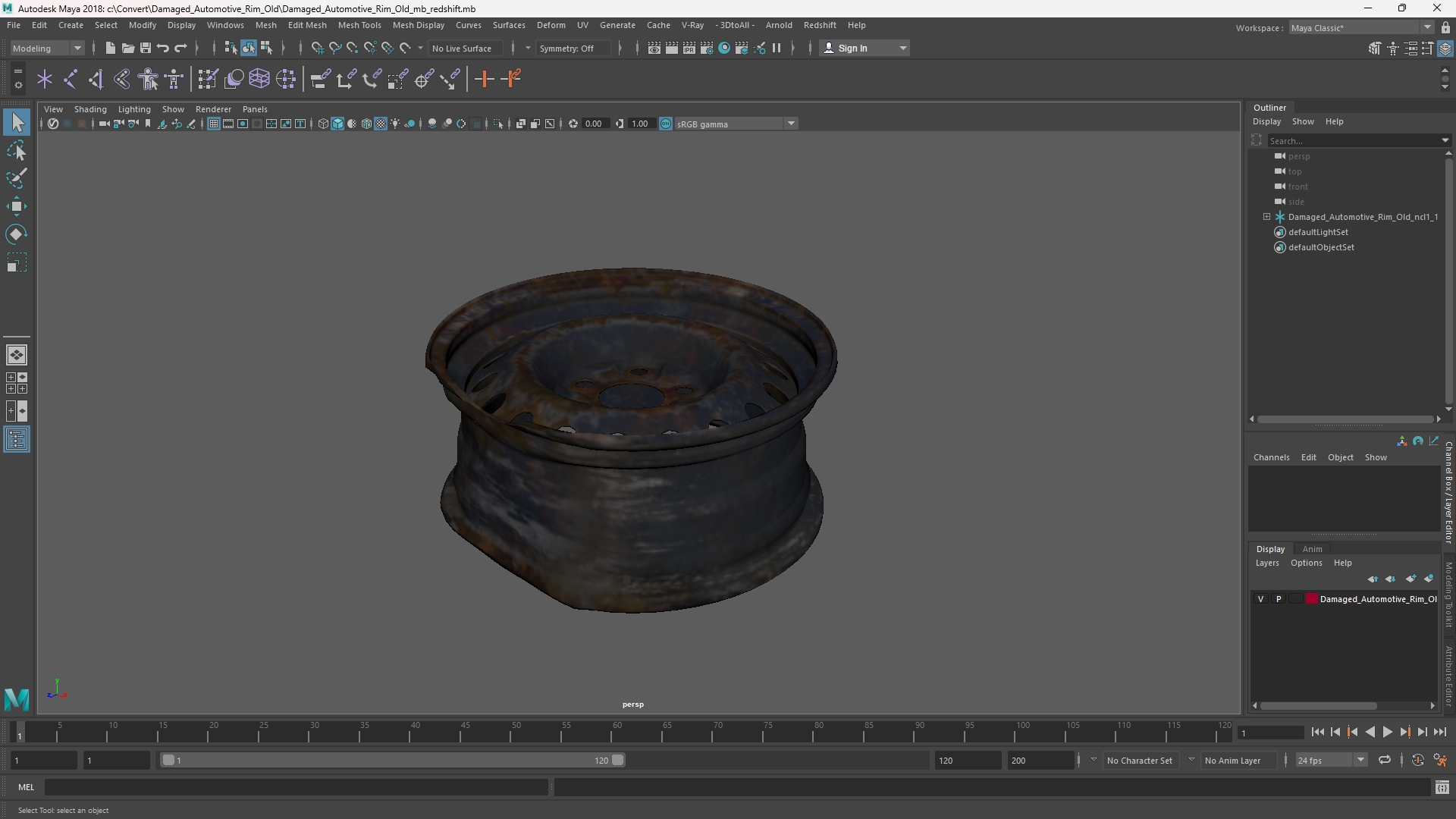Toggle viewport grid display icon
The image size is (1456, 819).
214,124
